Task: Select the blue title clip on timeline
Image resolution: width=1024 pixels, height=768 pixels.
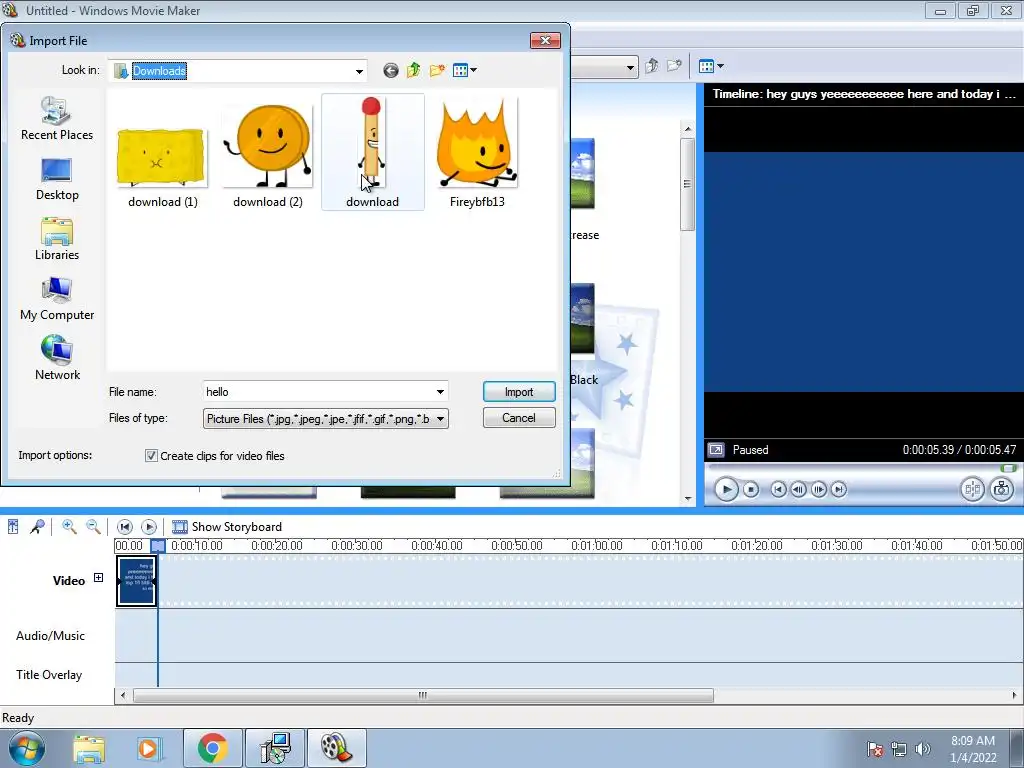Action: [136, 581]
